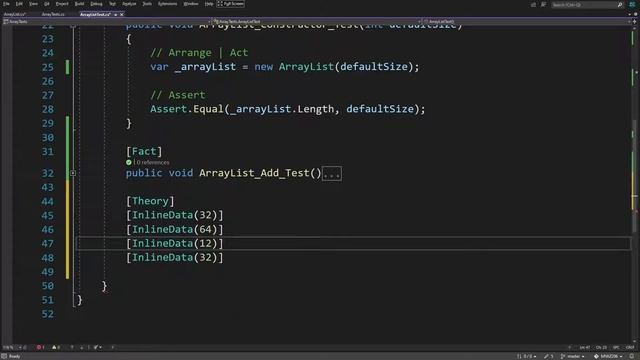Screen dimensions: 640x360
Task: Open the Project menu
Action: 62,4
